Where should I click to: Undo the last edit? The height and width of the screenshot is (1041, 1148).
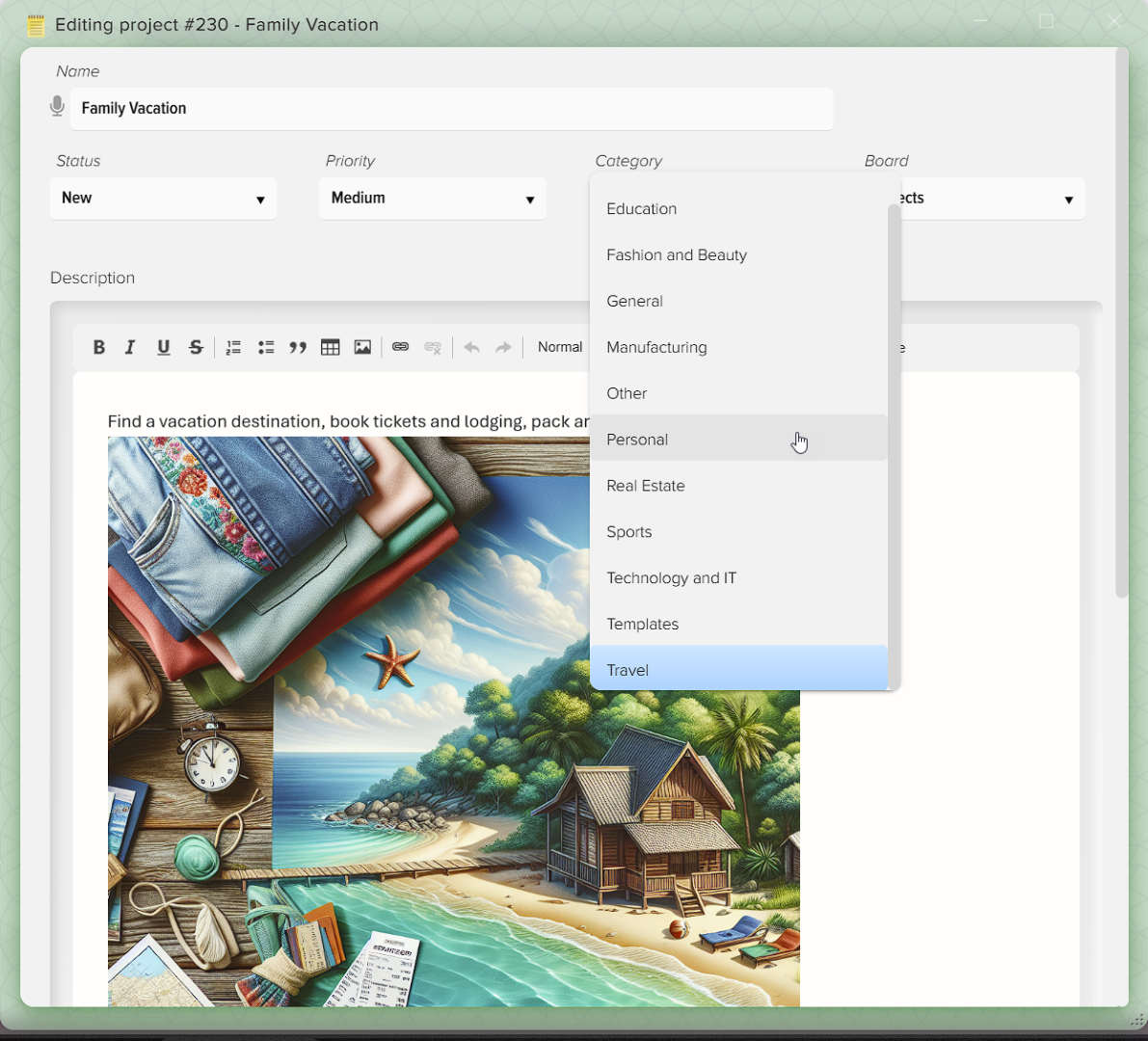471,347
